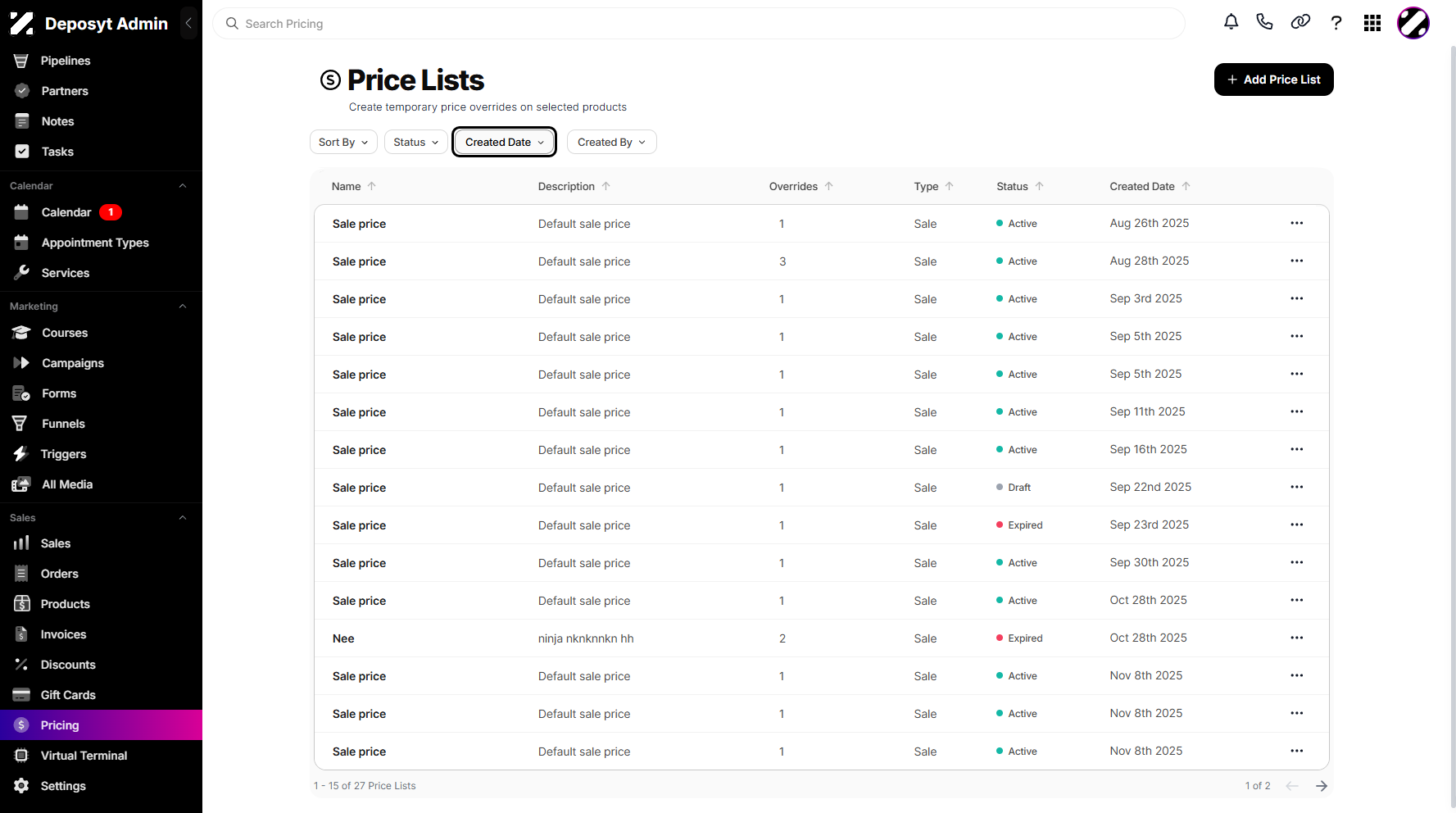Screen dimensions: 1456x813
Task: Open the Status filter dropdown
Action: (x=416, y=142)
